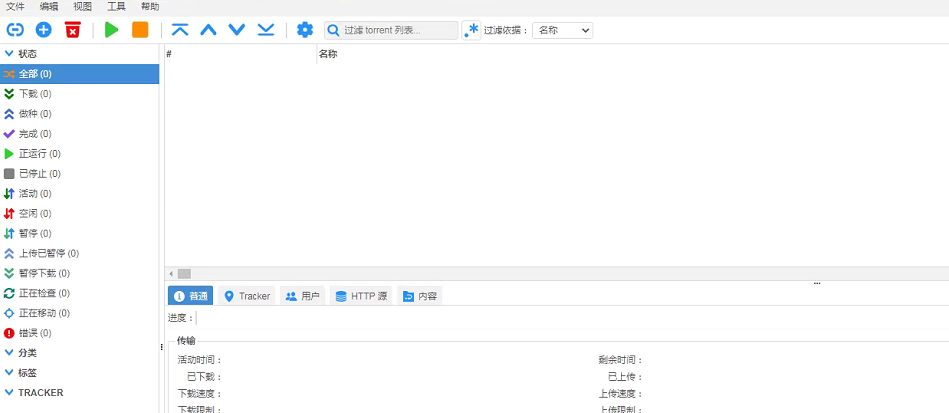
Task: Toggle the regex filter button
Action: click(x=471, y=30)
